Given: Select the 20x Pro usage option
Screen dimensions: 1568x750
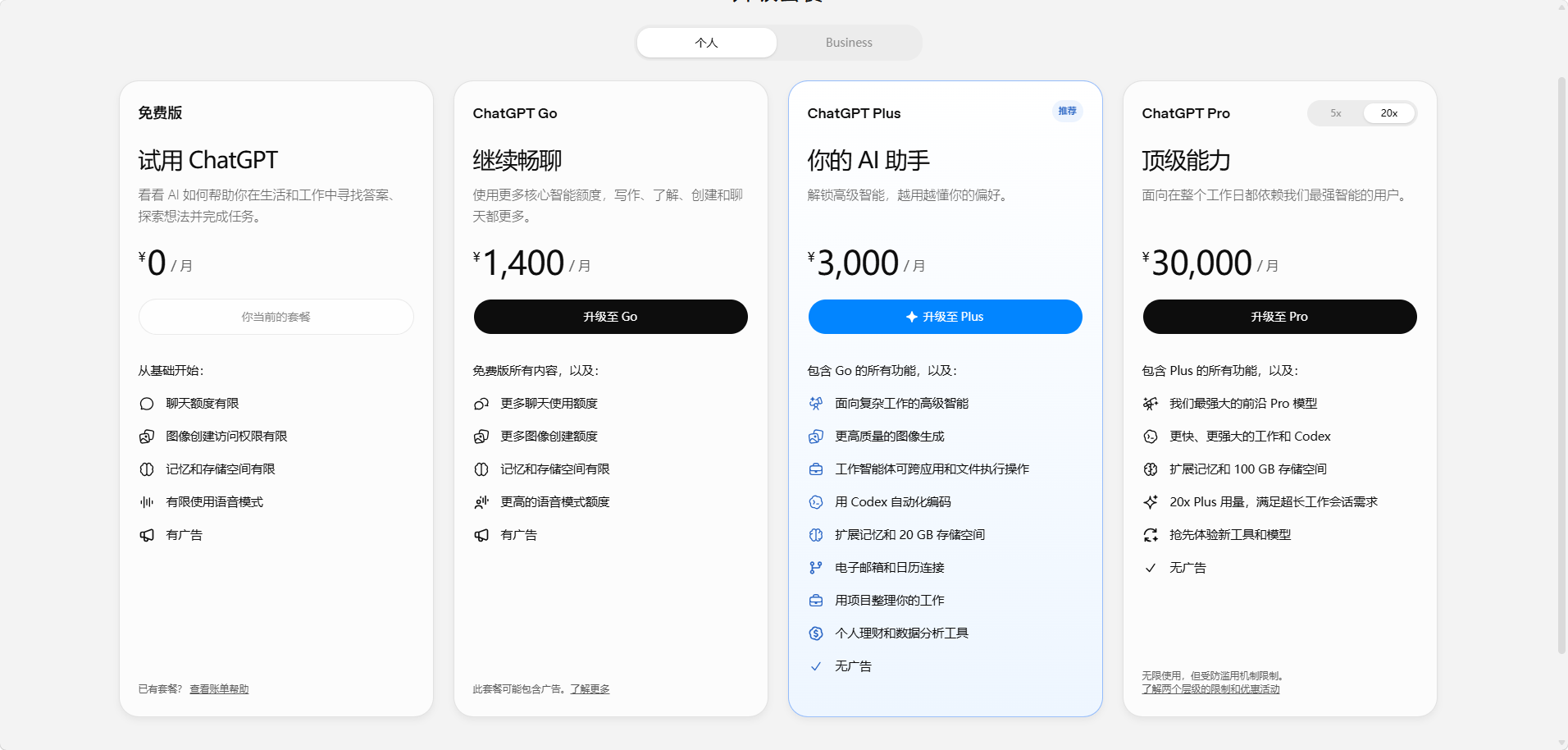Looking at the screenshot, I should 1389,113.
